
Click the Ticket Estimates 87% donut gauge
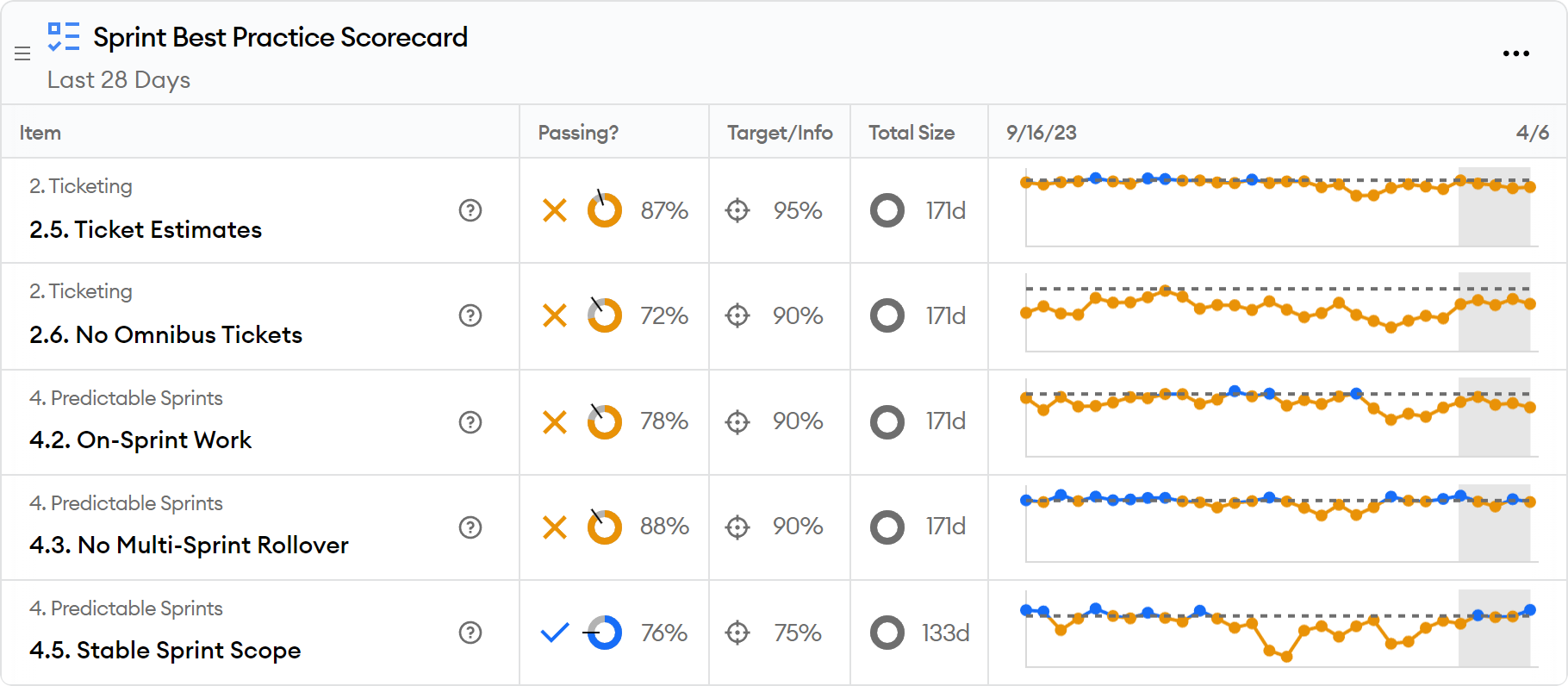click(605, 210)
